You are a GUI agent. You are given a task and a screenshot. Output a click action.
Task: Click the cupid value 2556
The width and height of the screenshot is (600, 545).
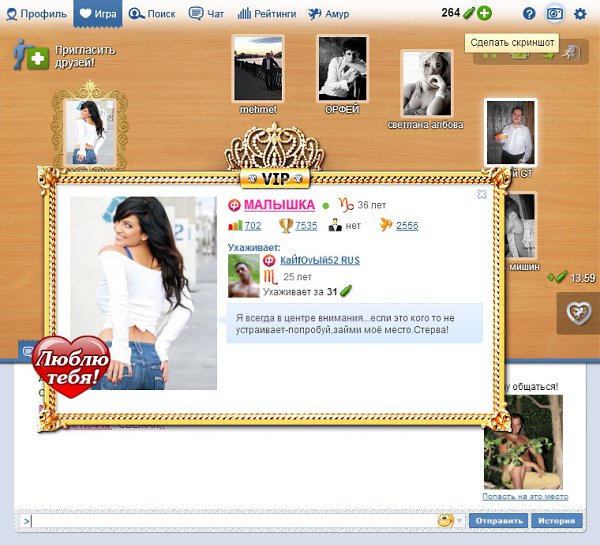point(407,226)
